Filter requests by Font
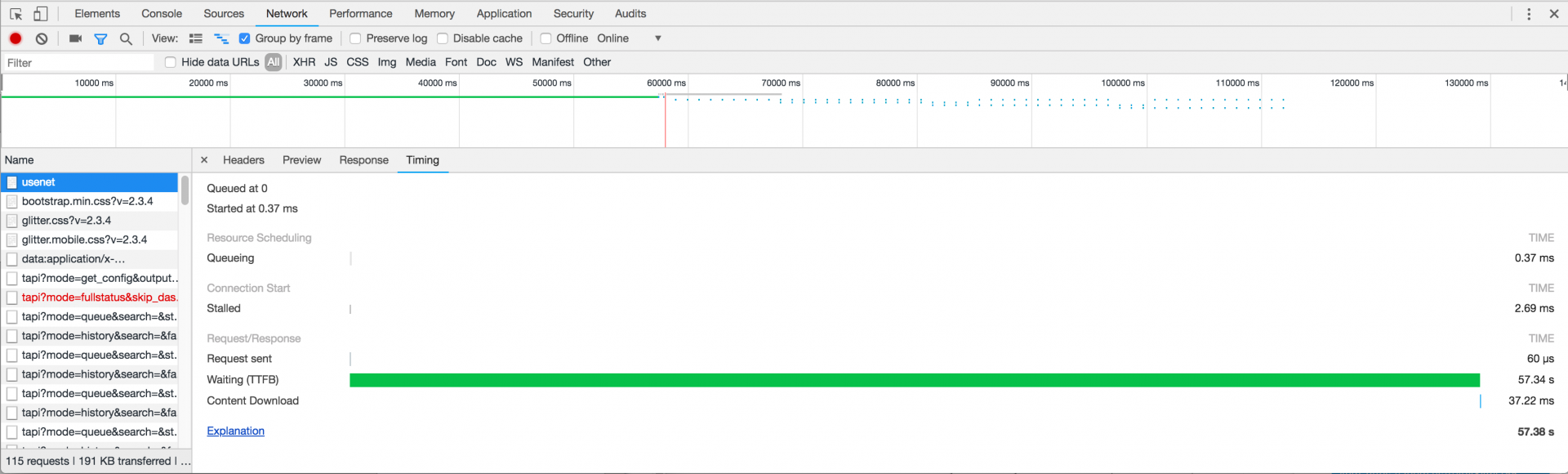The height and width of the screenshot is (474, 1568). [456, 62]
